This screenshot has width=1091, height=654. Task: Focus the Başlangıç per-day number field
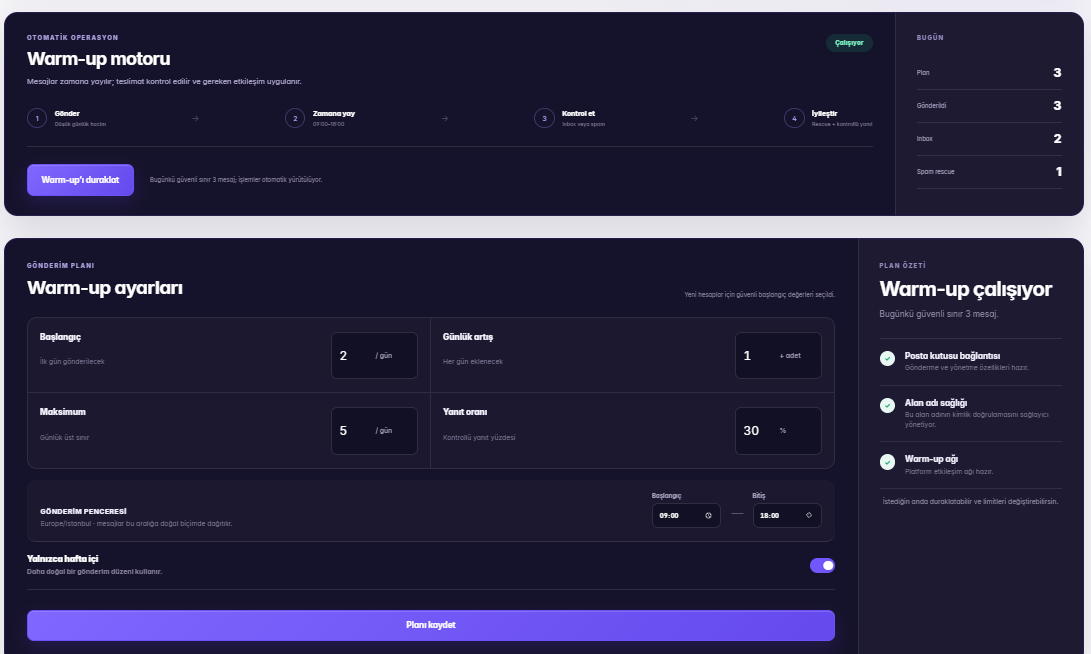point(374,356)
